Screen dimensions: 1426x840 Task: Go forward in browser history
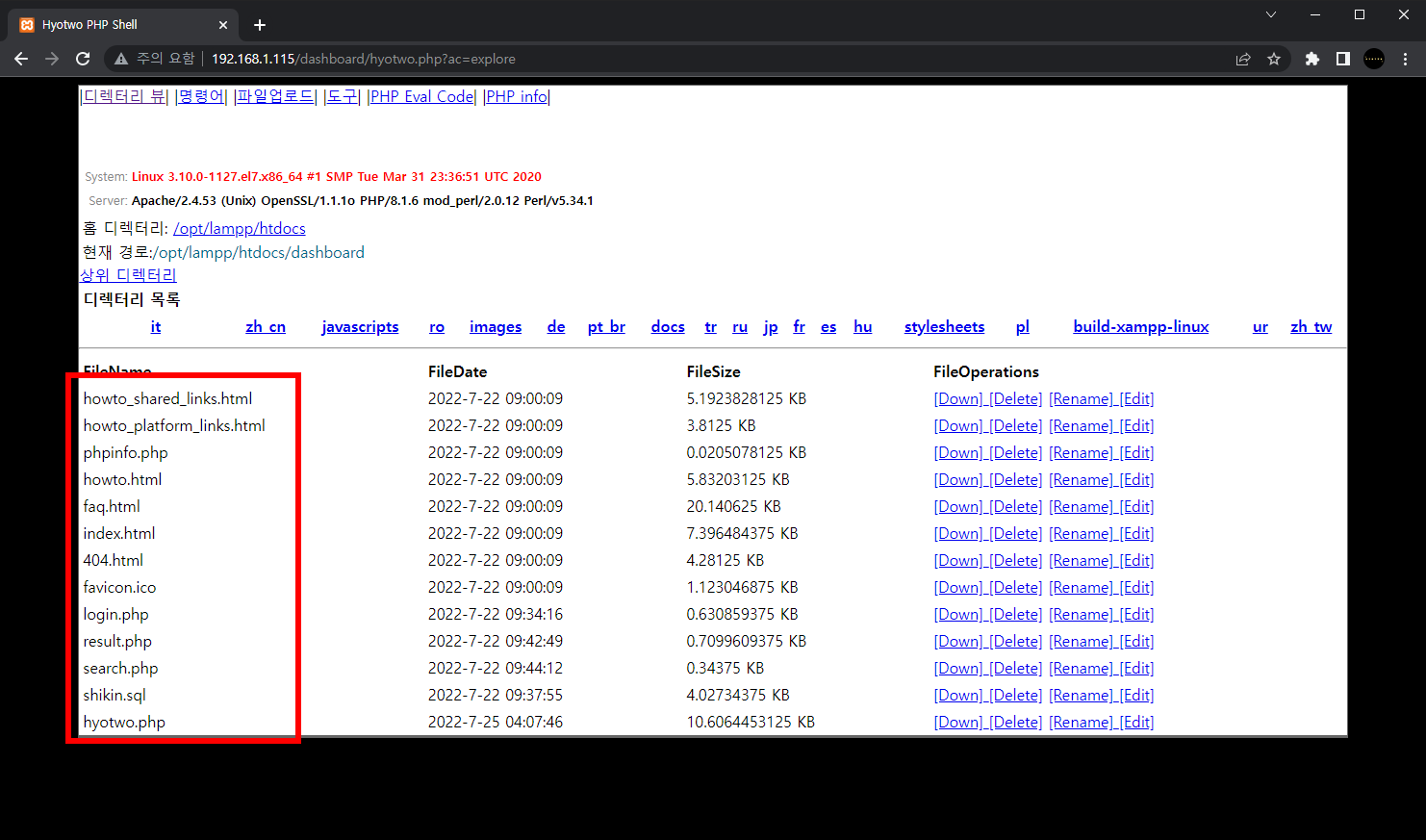[x=52, y=59]
